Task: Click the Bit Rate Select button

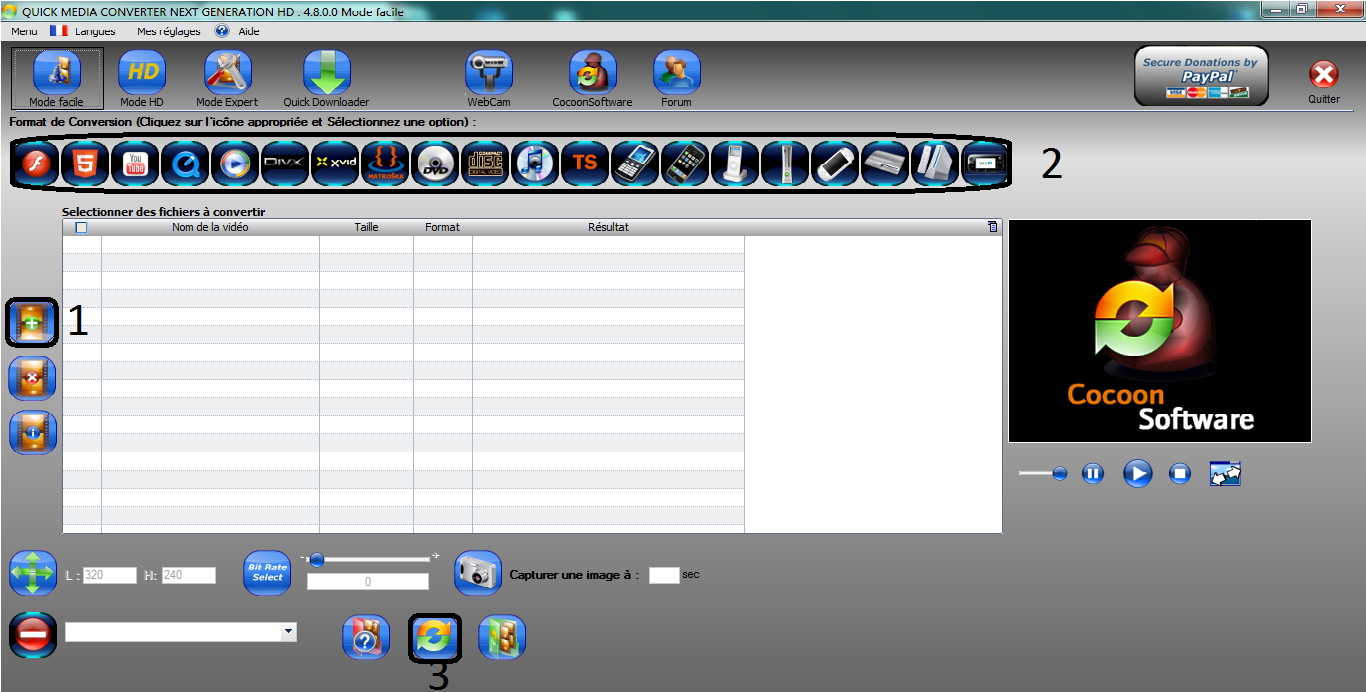Action: pos(268,573)
